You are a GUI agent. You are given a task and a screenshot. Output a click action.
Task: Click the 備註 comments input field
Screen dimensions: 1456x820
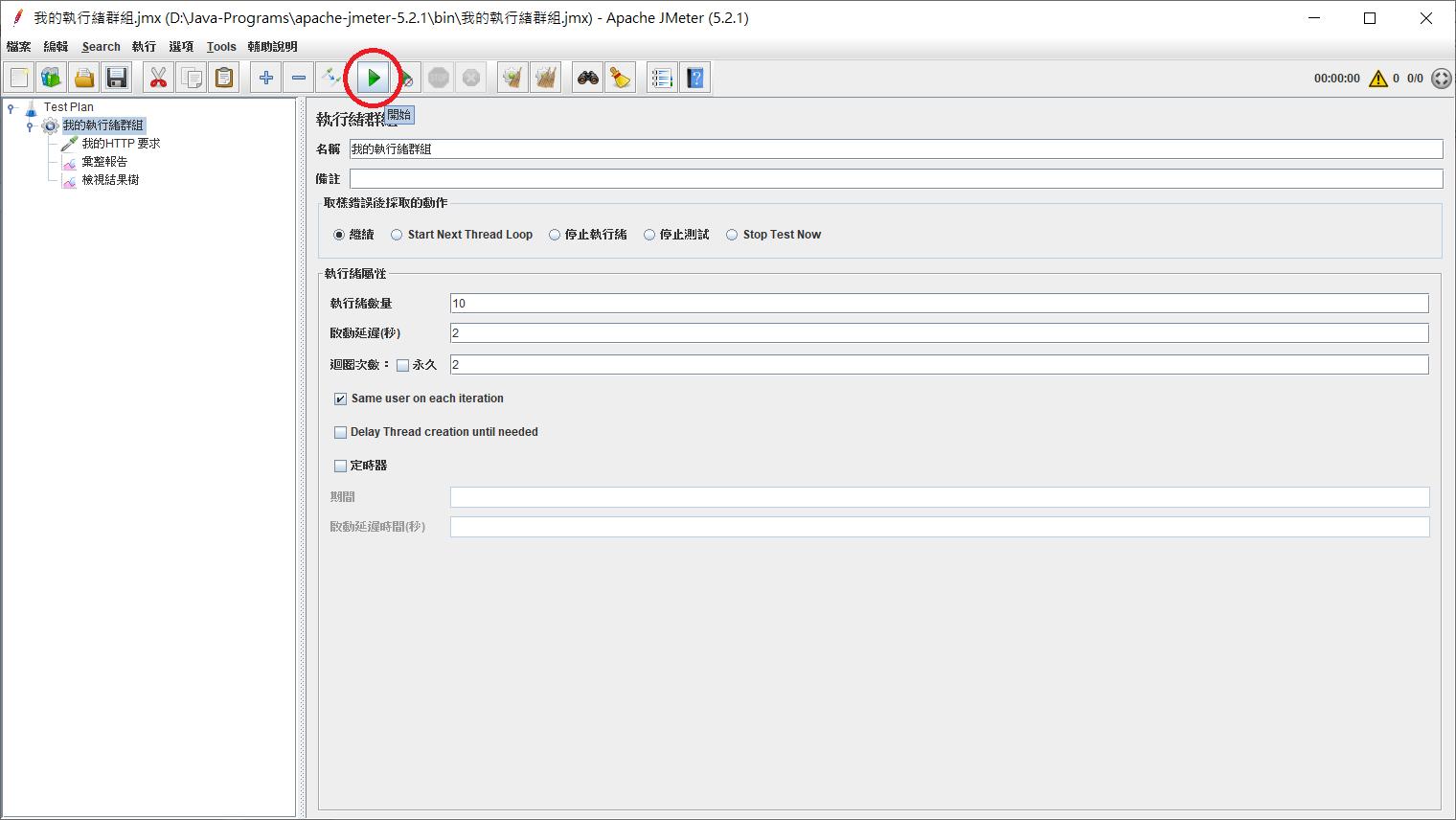(x=896, y=179)
